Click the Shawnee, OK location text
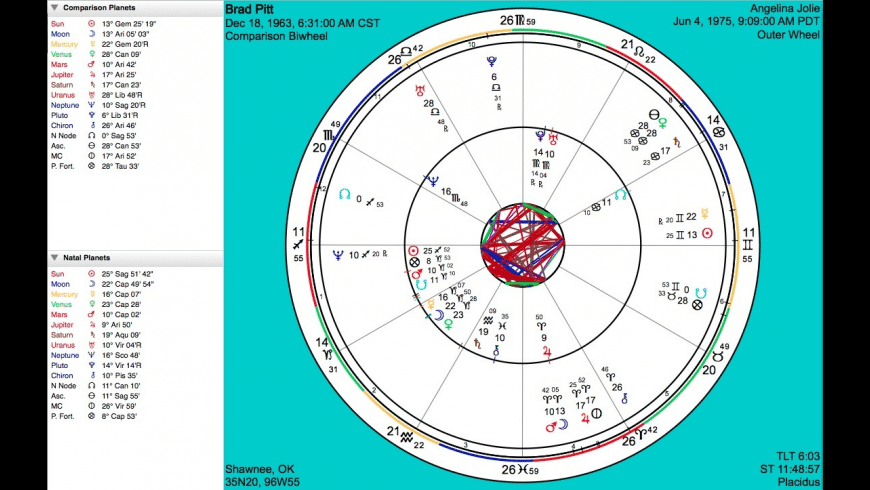 click(x=260, y=469)
